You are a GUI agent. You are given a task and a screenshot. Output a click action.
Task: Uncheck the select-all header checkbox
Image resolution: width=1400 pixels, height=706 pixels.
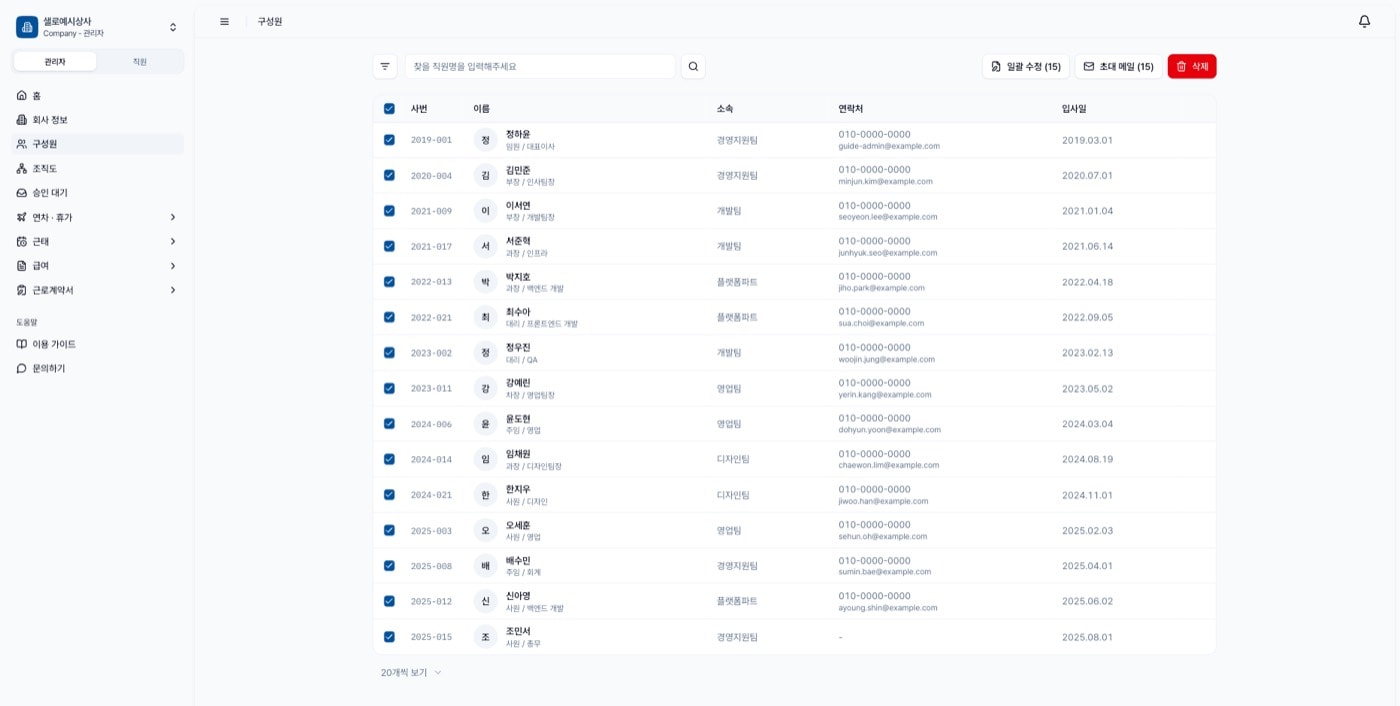coord(389,109)
